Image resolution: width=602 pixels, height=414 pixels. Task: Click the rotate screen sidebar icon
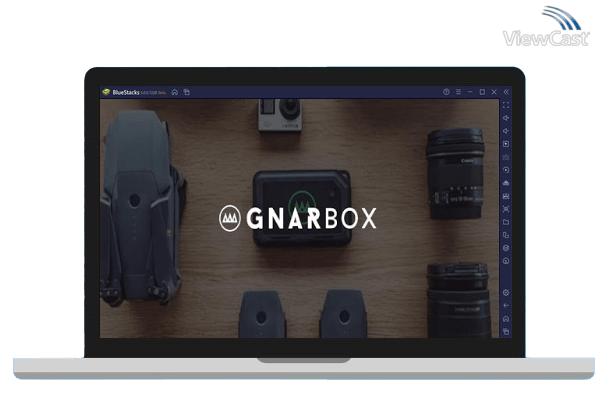point(506,235)
